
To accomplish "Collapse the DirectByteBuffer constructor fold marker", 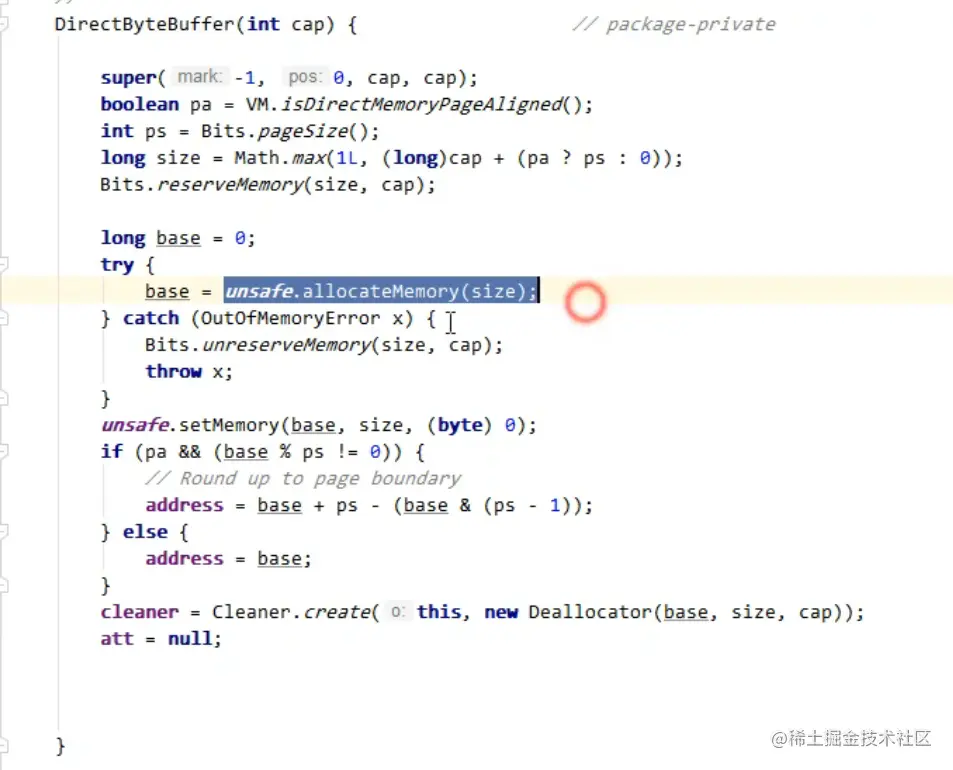I will click(x=3, y=24).
